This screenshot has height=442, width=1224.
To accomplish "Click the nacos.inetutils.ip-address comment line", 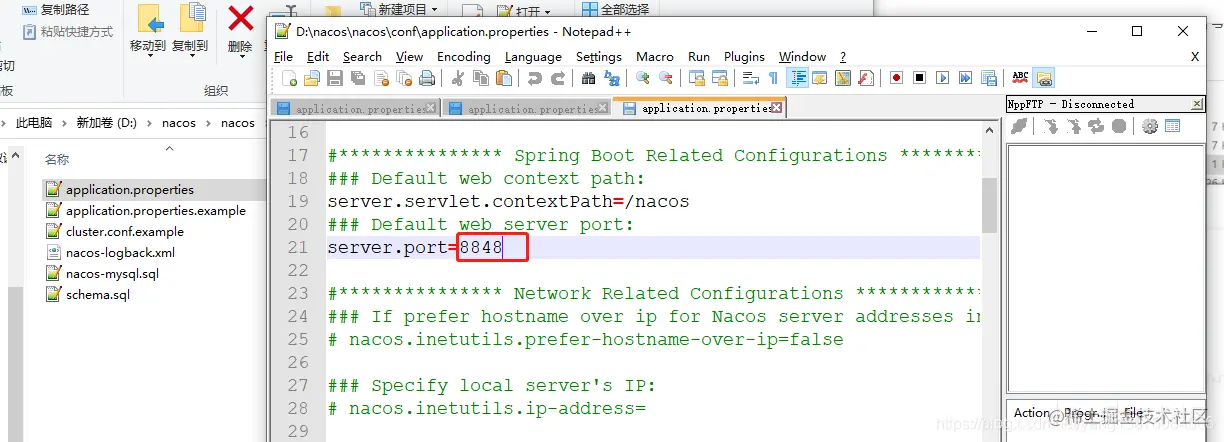I will pyautogui.click(x=487, y=408).
